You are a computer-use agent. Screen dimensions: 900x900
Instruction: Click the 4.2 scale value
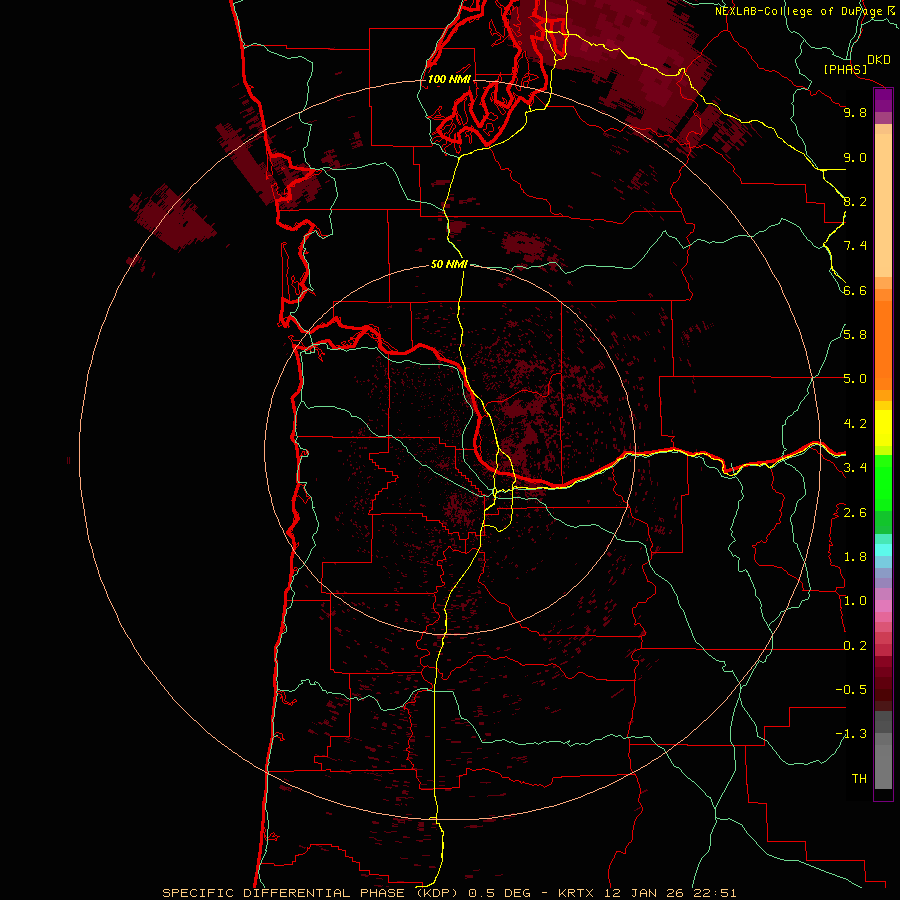click(855, 424)
